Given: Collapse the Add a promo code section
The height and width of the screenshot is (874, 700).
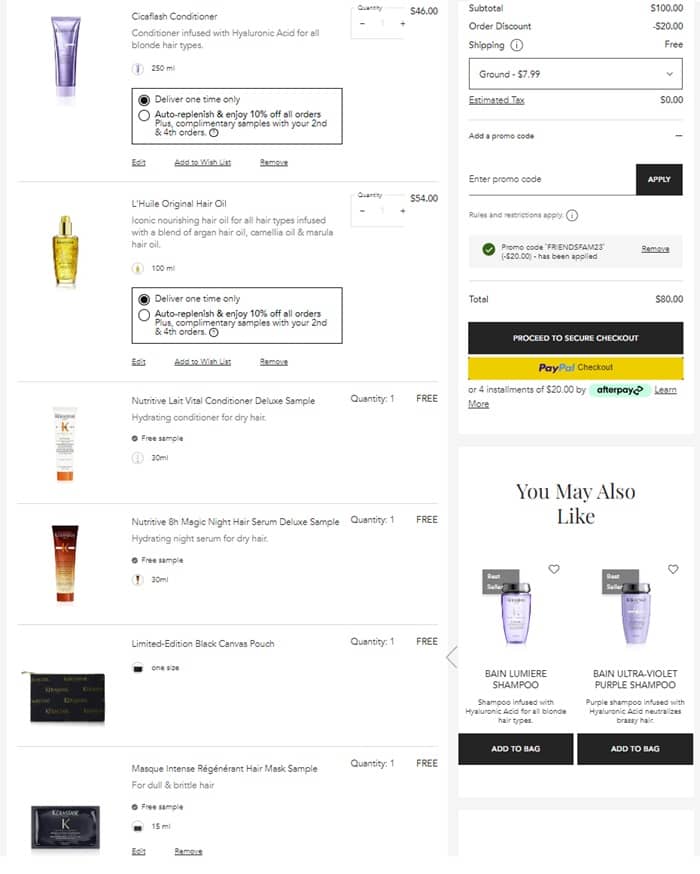Looking at the screenshot, I should coord(678,135).
